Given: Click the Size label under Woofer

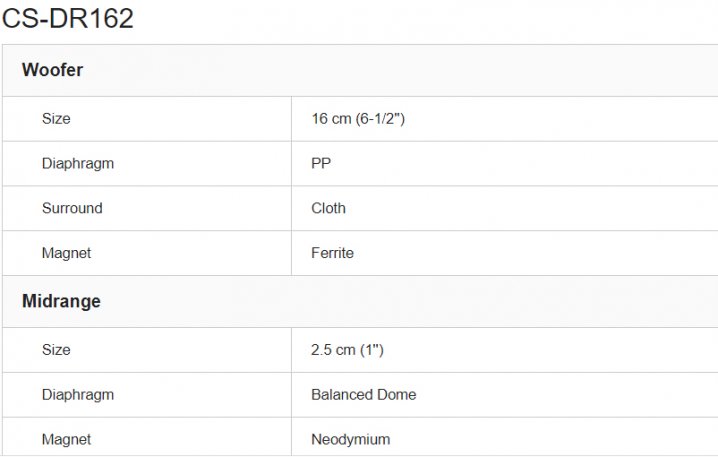Looking at the screenshot, I should tap(56, 118).
